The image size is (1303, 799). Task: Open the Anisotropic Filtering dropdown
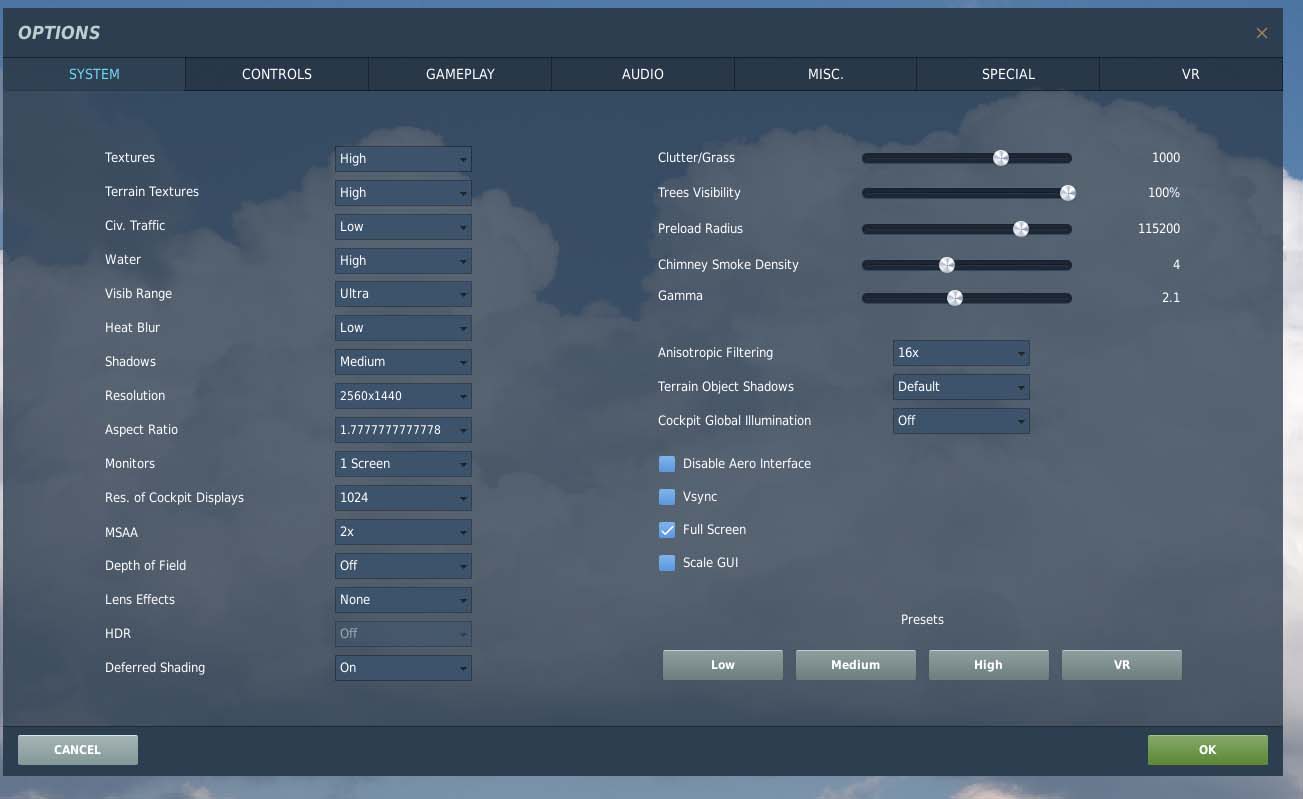pos(961,353)
